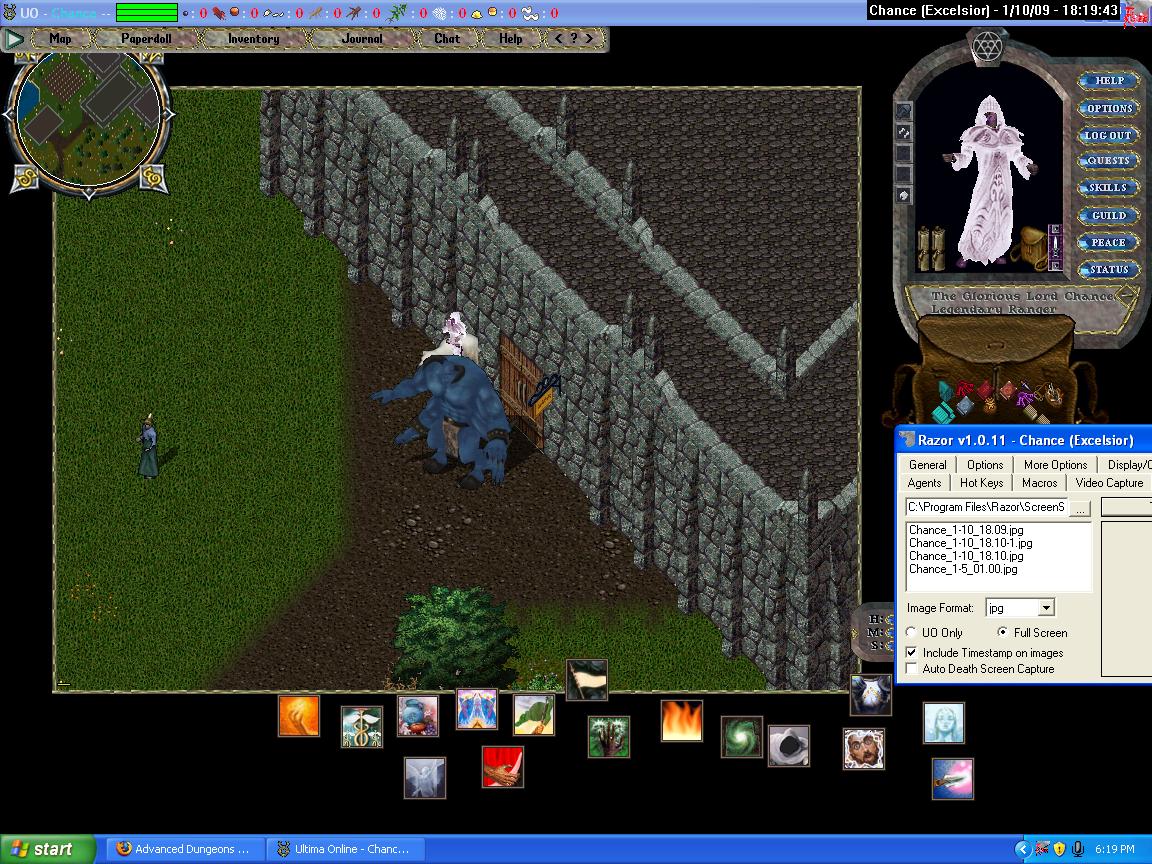Image resolution: width=1152 pixels, height=864 pixels.
Task: Cast the dark hand with green sparks icon
Action: coord(609,736)
